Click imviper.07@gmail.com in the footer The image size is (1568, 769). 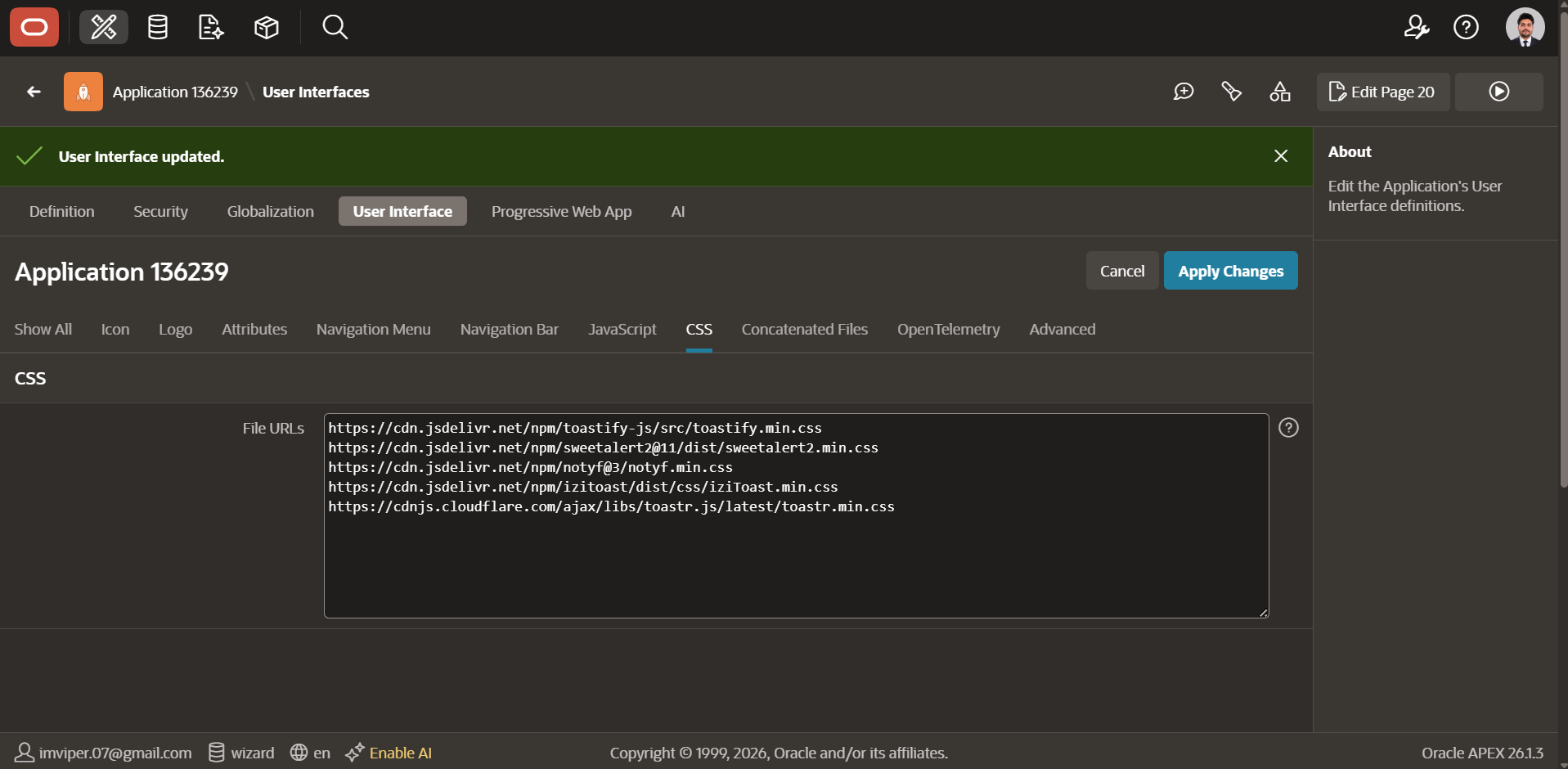(115, 753)
